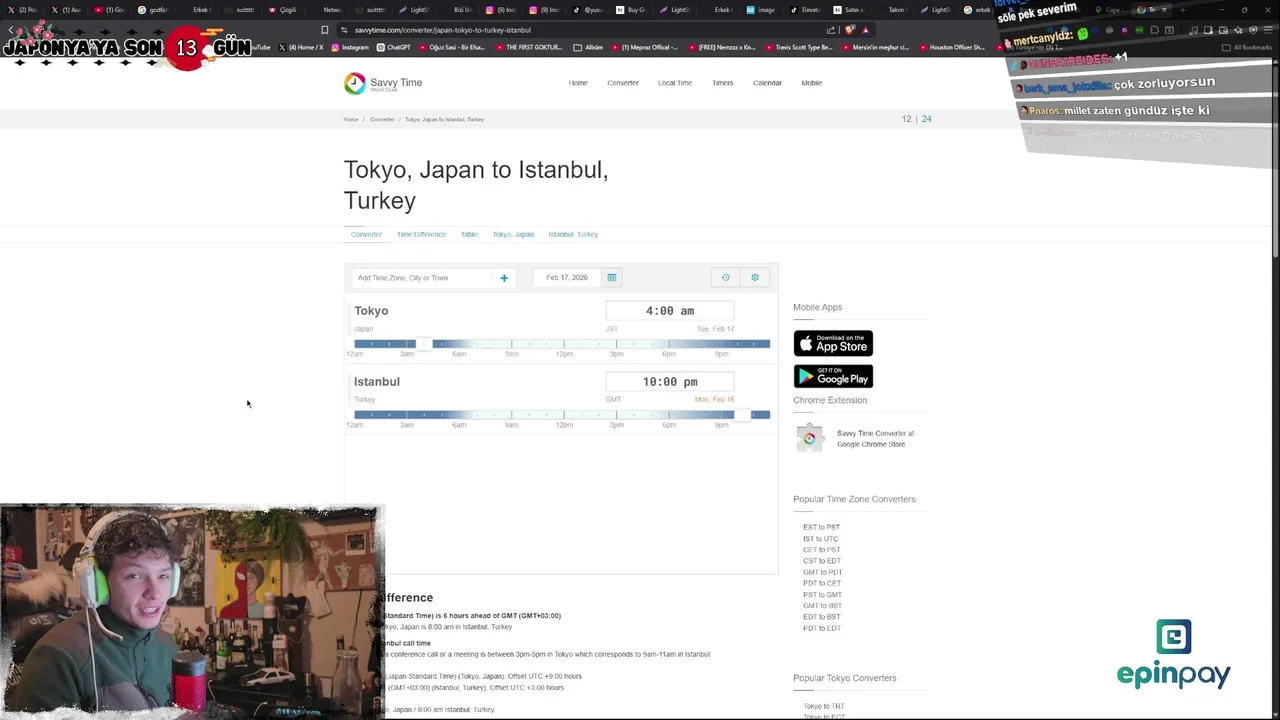
Task: Open the Houston Officer Sh... bookmark
Action: click(952, 47)
